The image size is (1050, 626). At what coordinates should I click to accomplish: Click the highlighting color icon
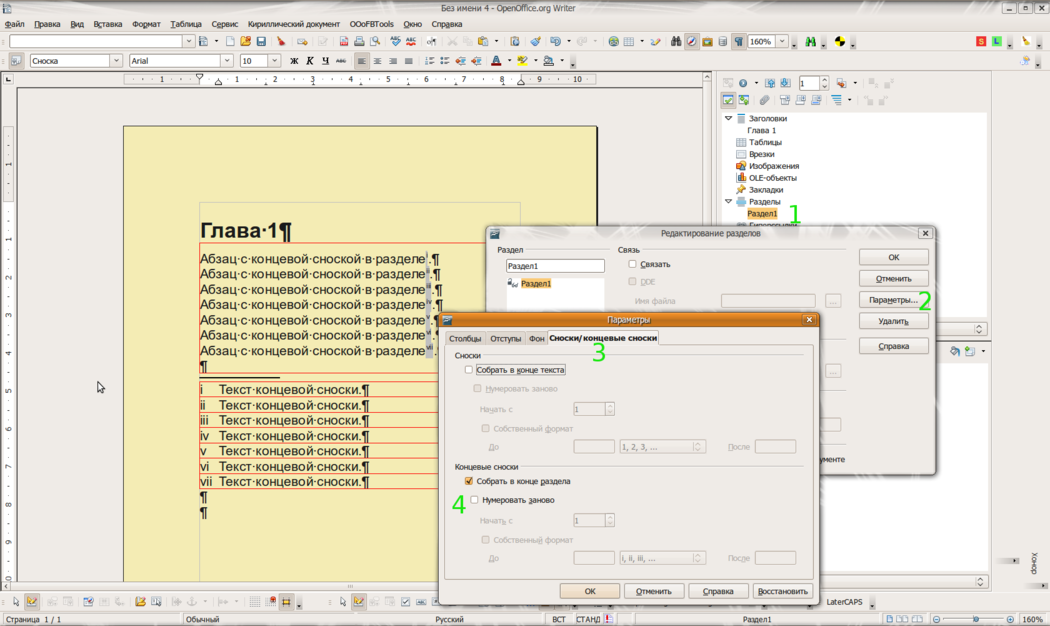(x=522, y=61)
